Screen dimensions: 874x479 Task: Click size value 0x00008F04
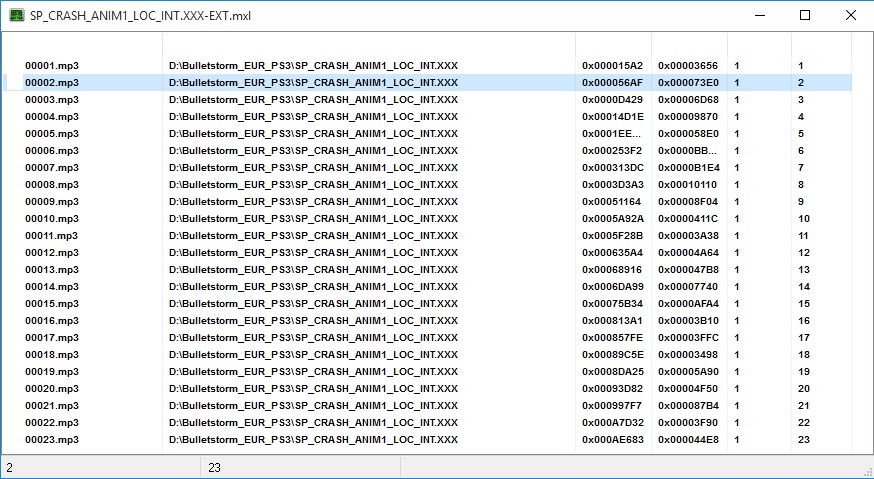click(688, 202)
